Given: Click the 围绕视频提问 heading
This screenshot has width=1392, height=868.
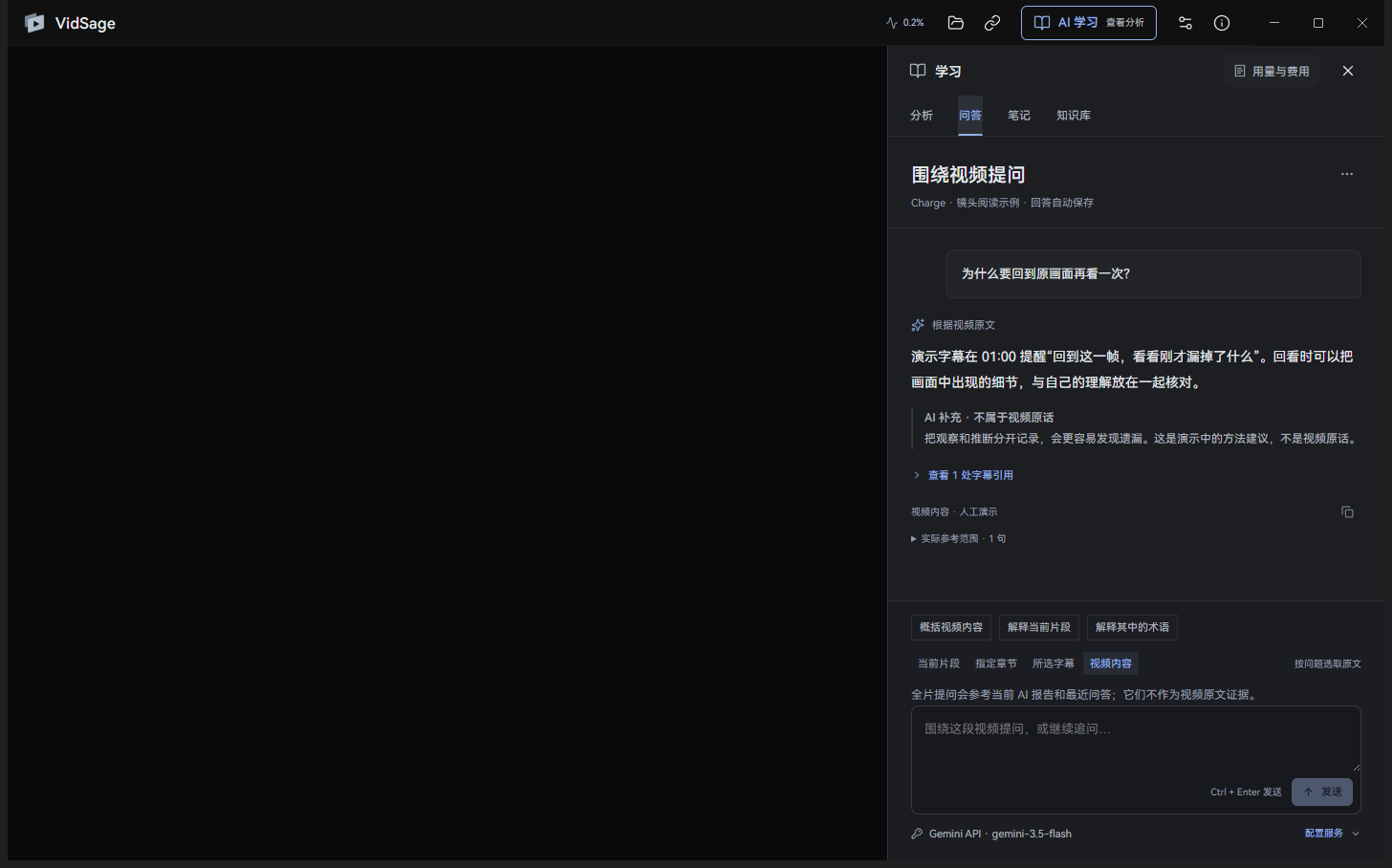Looking at the screenshot, I should [x=968, y=174].
